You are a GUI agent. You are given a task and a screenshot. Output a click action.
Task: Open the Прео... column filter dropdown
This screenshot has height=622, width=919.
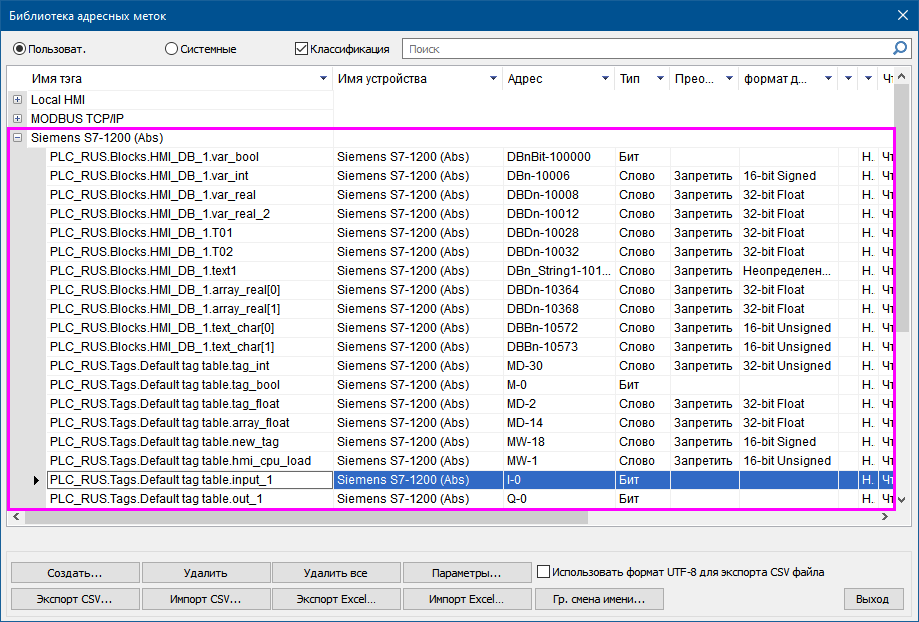point(729,79)
